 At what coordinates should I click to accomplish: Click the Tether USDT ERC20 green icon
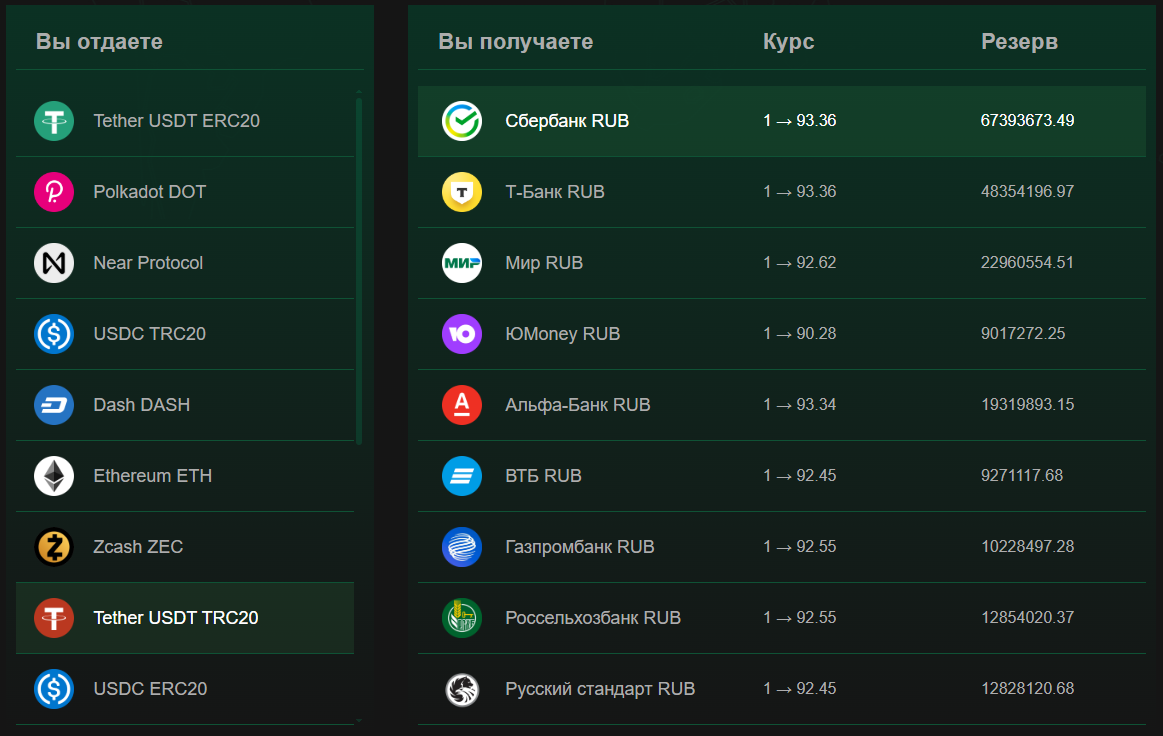pos(54,121)
